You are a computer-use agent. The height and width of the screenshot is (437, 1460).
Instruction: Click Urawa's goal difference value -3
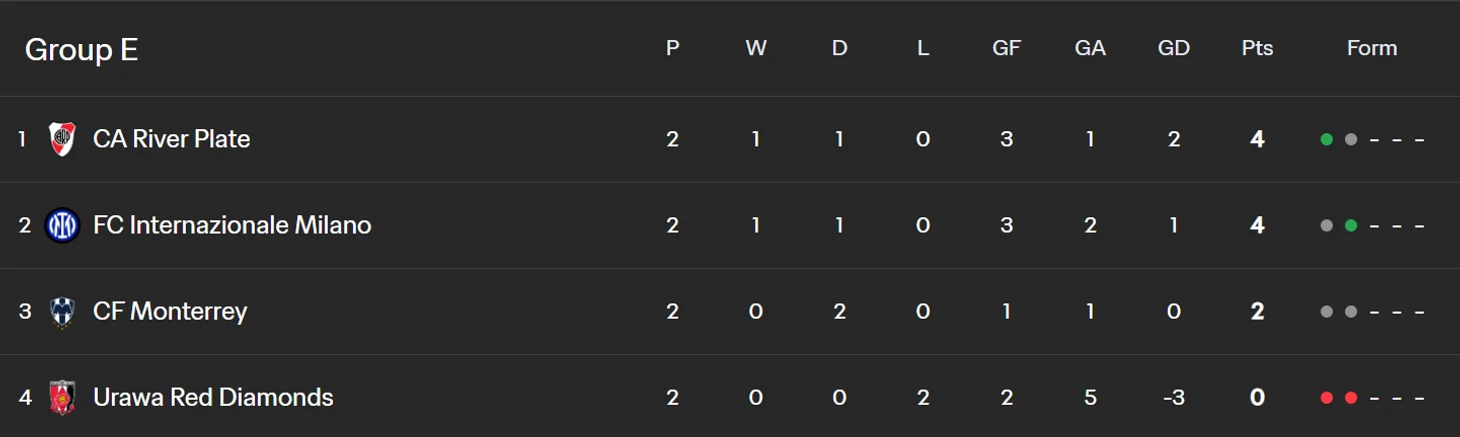point(1173,397)
